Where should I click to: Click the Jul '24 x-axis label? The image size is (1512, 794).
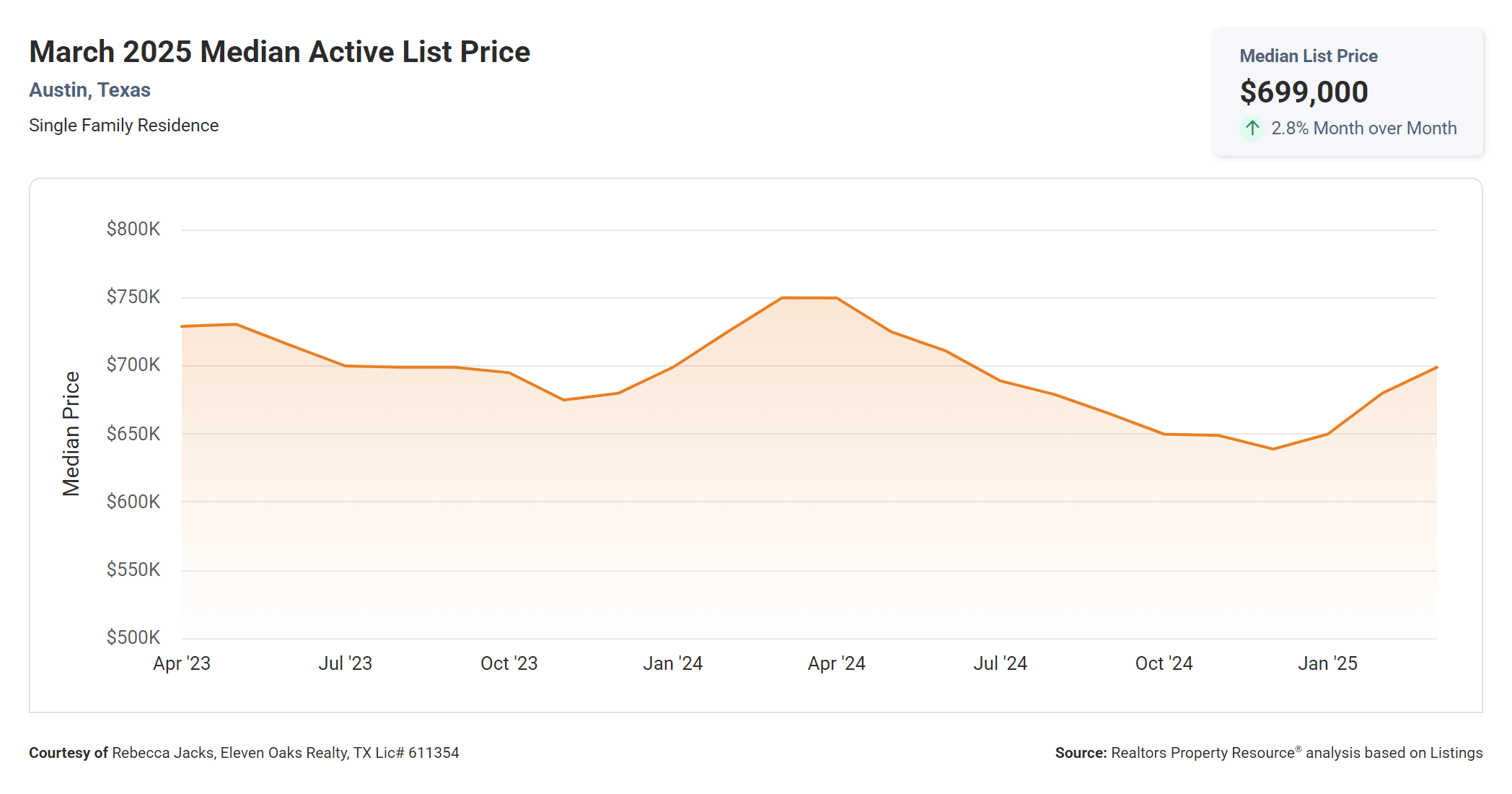tap(1001, 663)
